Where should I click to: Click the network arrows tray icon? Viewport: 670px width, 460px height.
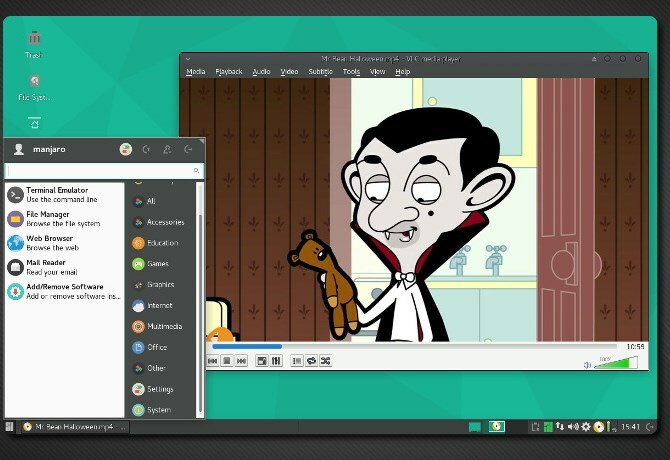[x=560, y=427]
